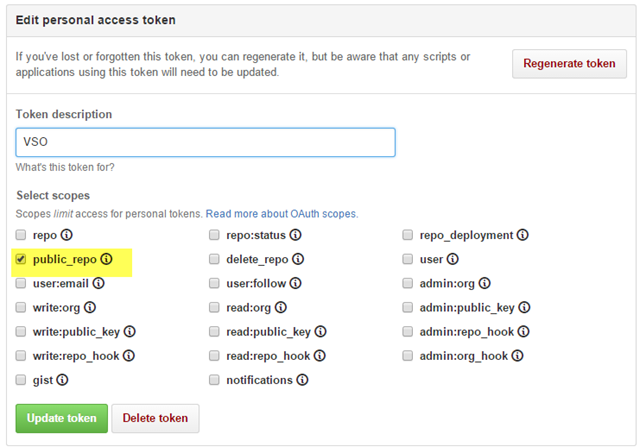Select the user scope checkbox
The width and height of the screenshot is (640, 447).
pos(408,259)
